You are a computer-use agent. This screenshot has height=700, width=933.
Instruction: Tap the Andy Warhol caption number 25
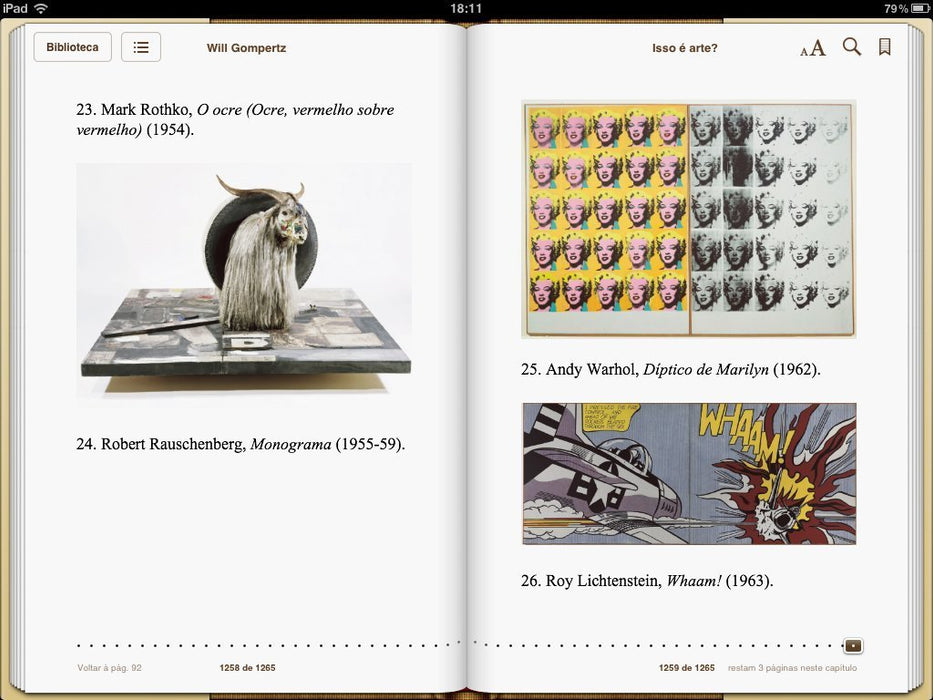pyautogui.click(x=530, y=370)
